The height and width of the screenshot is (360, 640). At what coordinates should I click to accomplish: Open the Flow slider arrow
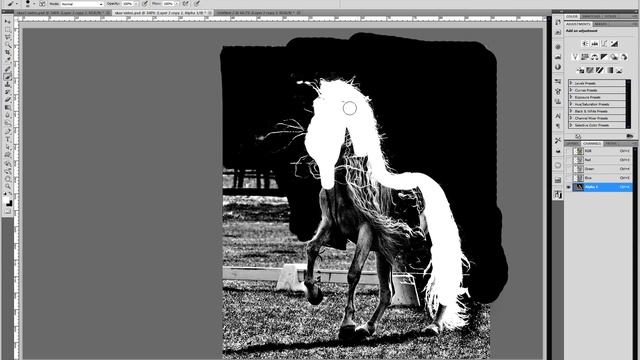click(176, 4)
